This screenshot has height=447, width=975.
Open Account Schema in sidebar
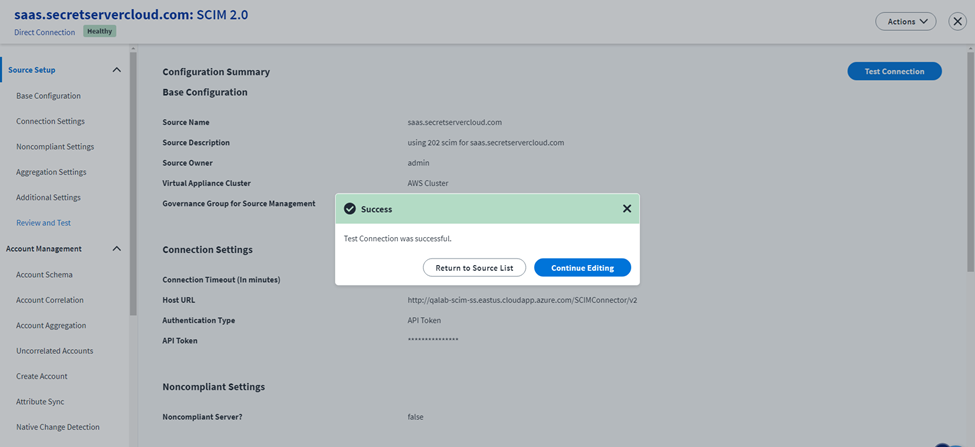(44, 274)
